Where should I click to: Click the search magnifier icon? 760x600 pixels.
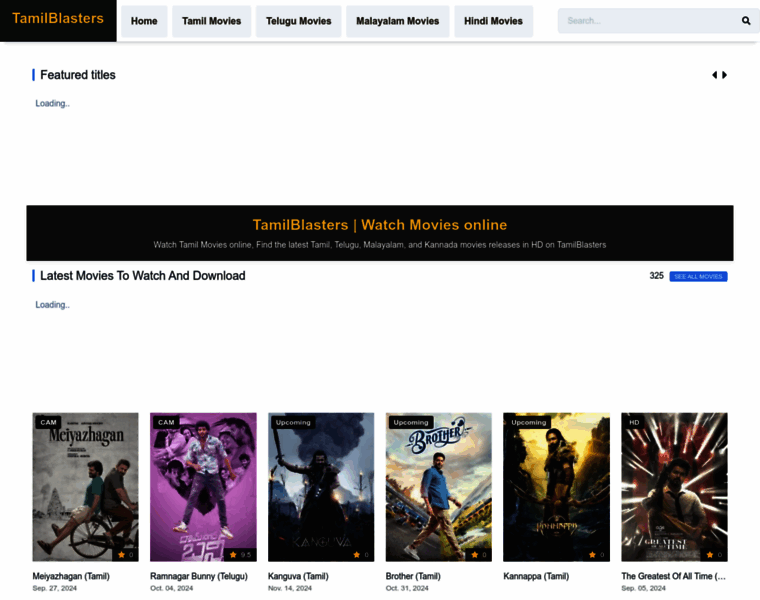click(746, 20)
